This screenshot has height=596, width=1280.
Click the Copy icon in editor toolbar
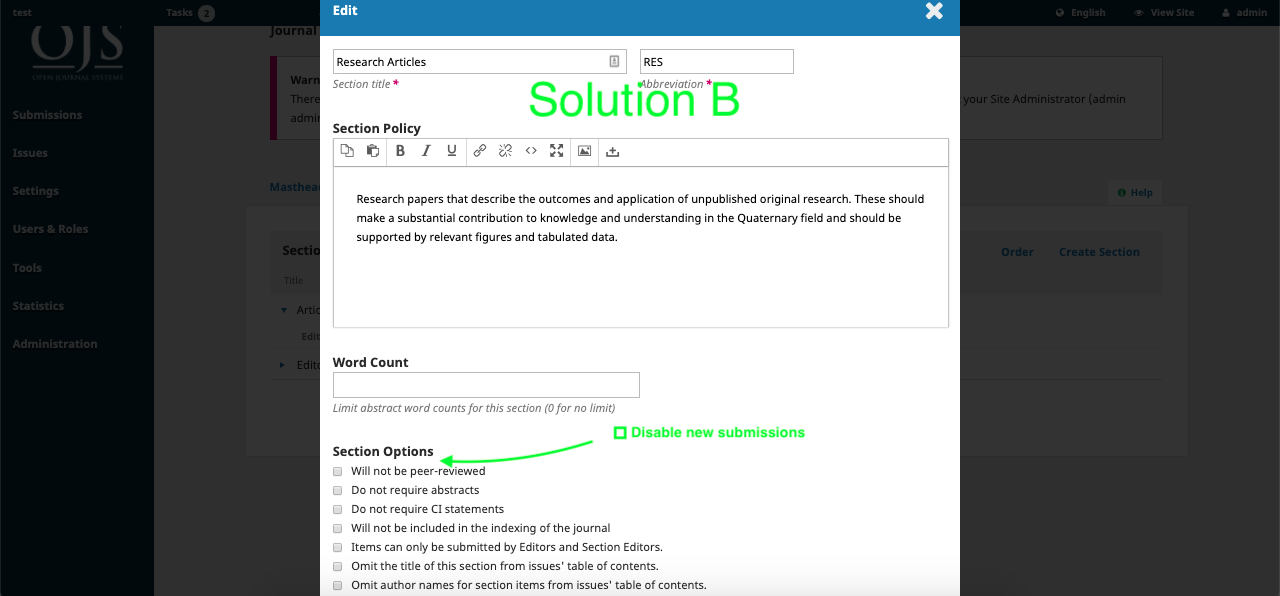point(347,151)
